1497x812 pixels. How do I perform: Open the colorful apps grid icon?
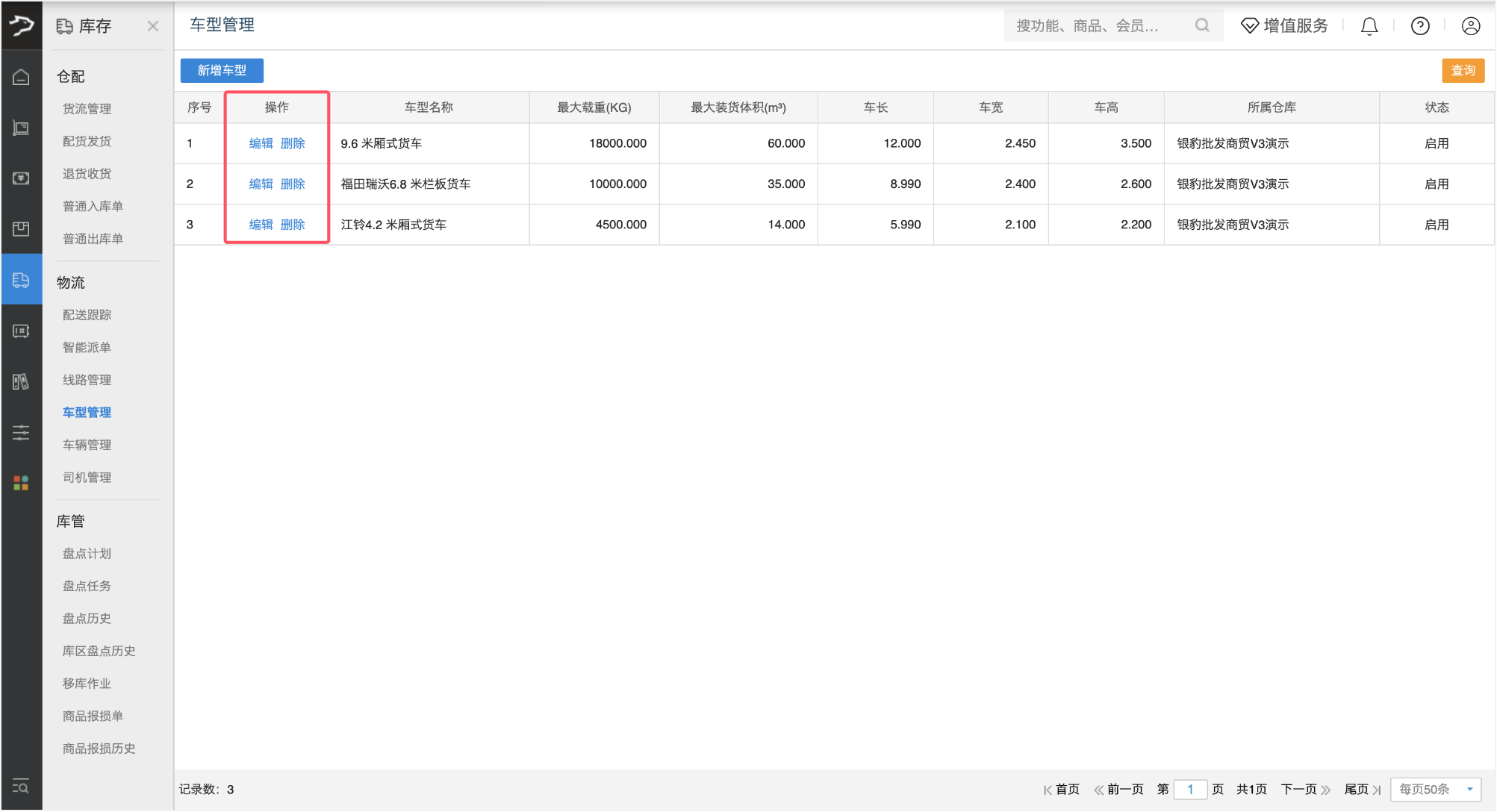pos(21,483)
